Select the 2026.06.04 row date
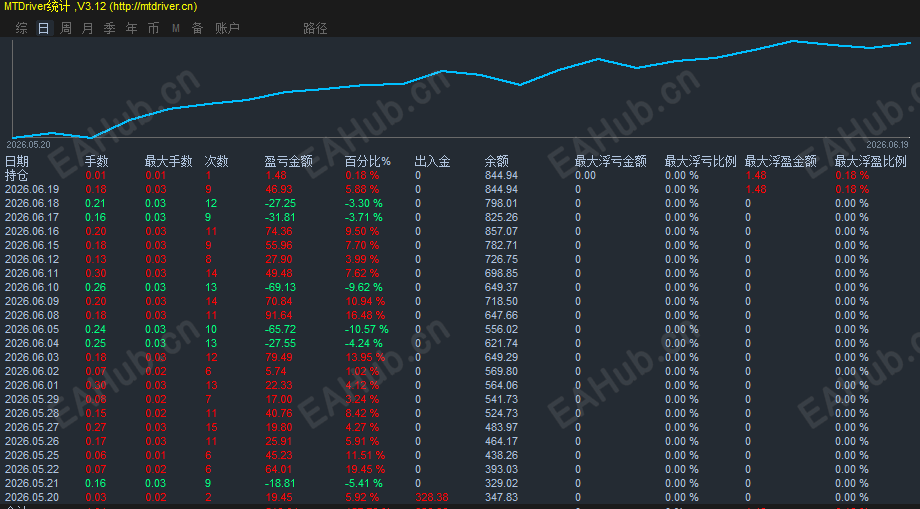Image resolution: width=920 pixels, height=509 pixels. pos(32,343)
